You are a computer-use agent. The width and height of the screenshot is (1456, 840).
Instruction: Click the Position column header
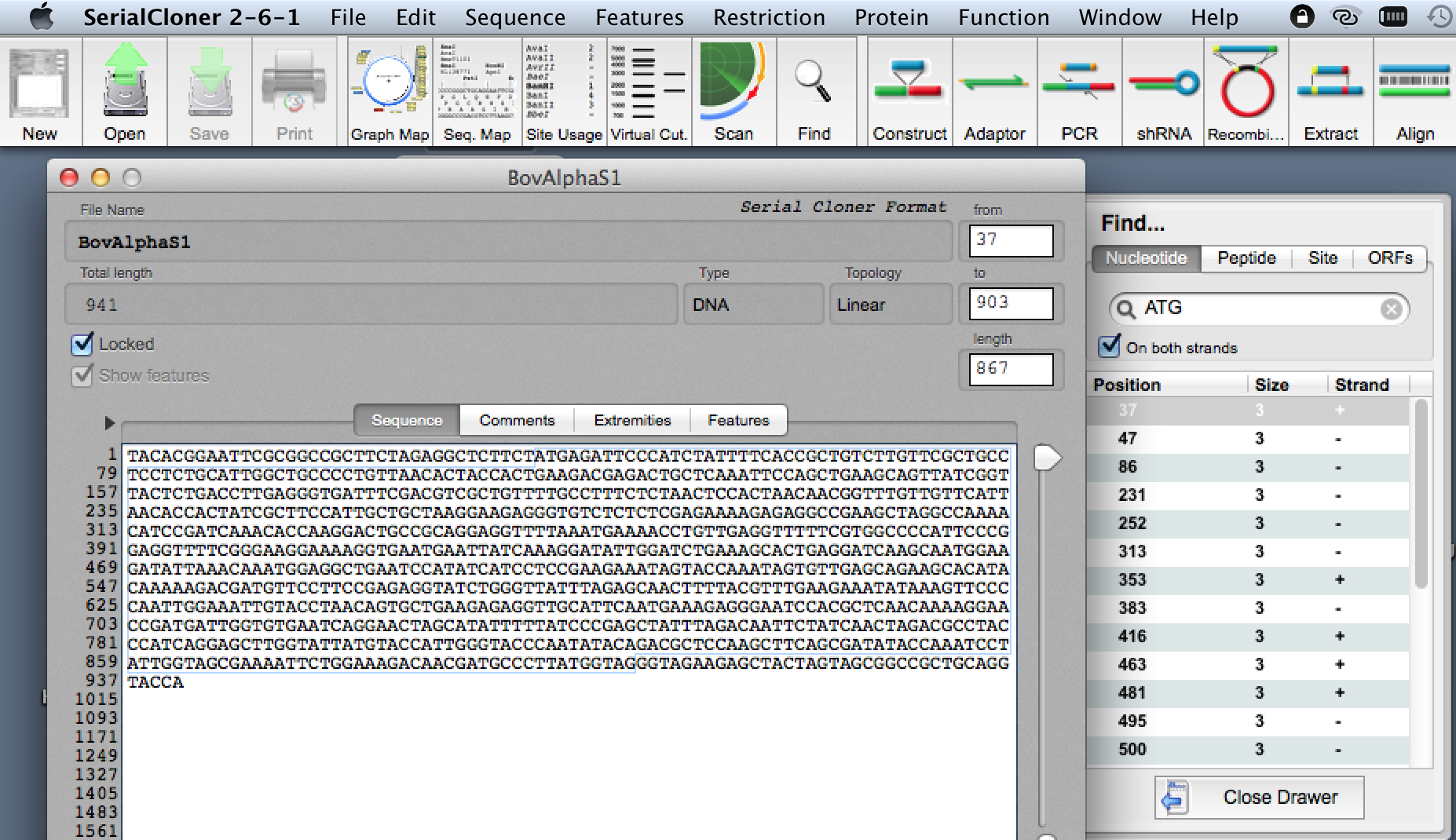pos(1168,385)
